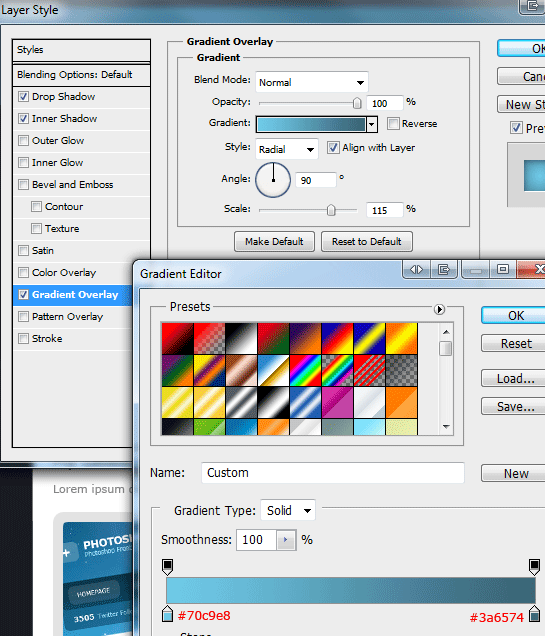Open the Blend Mode dropdown
The height and width of the screenshot is (636, 545).
coord(311,82)
